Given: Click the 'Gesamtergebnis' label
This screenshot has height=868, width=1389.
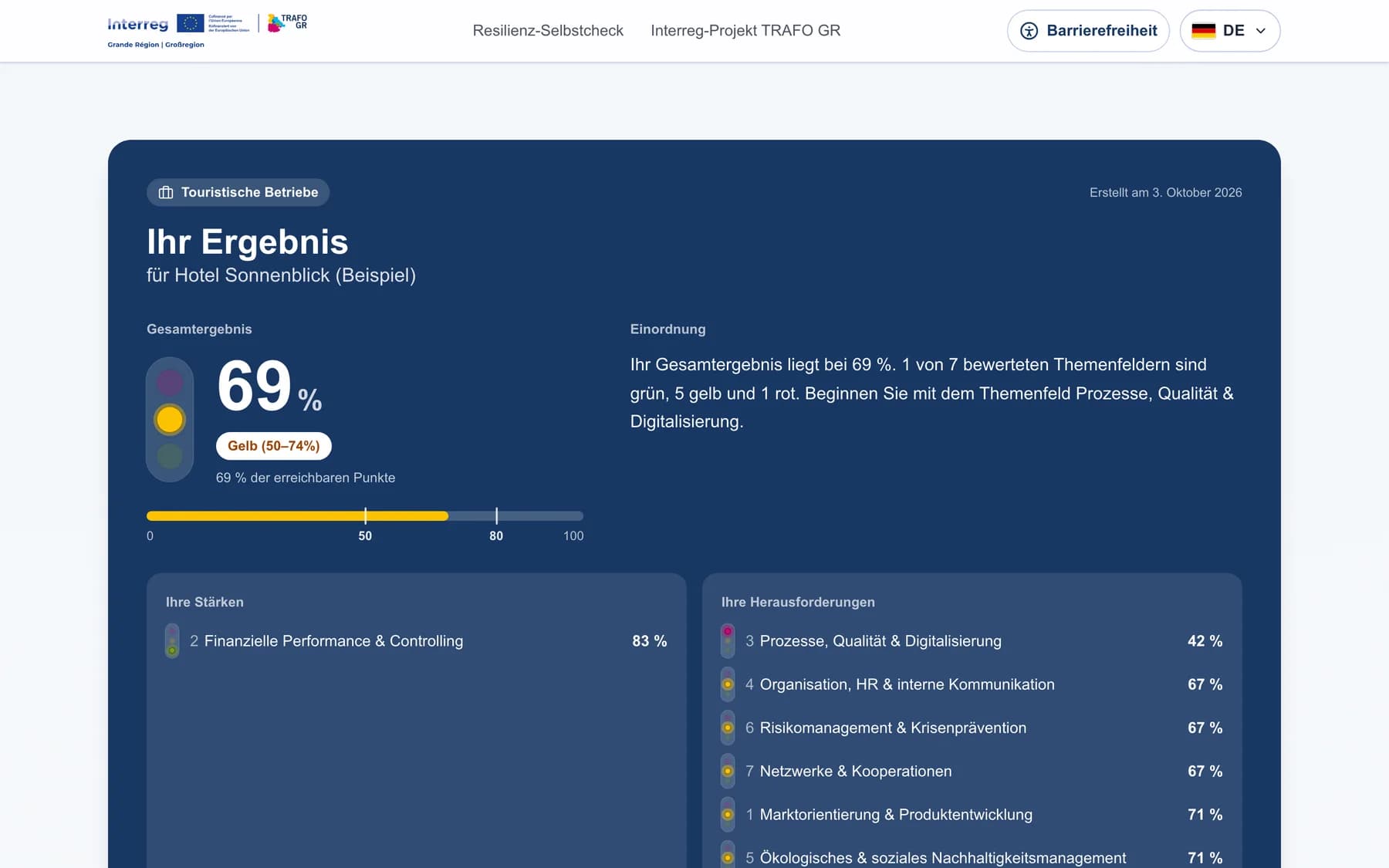Looking at the screenshot, I should (x=199, y=329).
